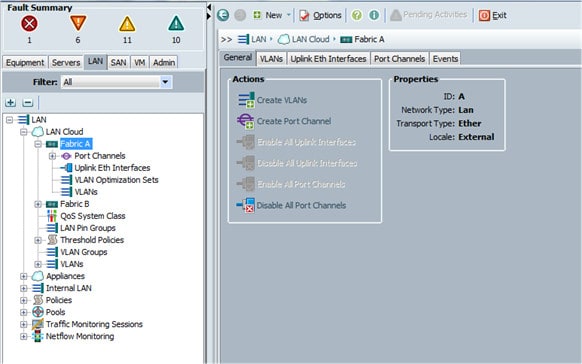Screen dimensions: 582x364
Task: Open the Options toolbar button
Action: pos(320,15)
